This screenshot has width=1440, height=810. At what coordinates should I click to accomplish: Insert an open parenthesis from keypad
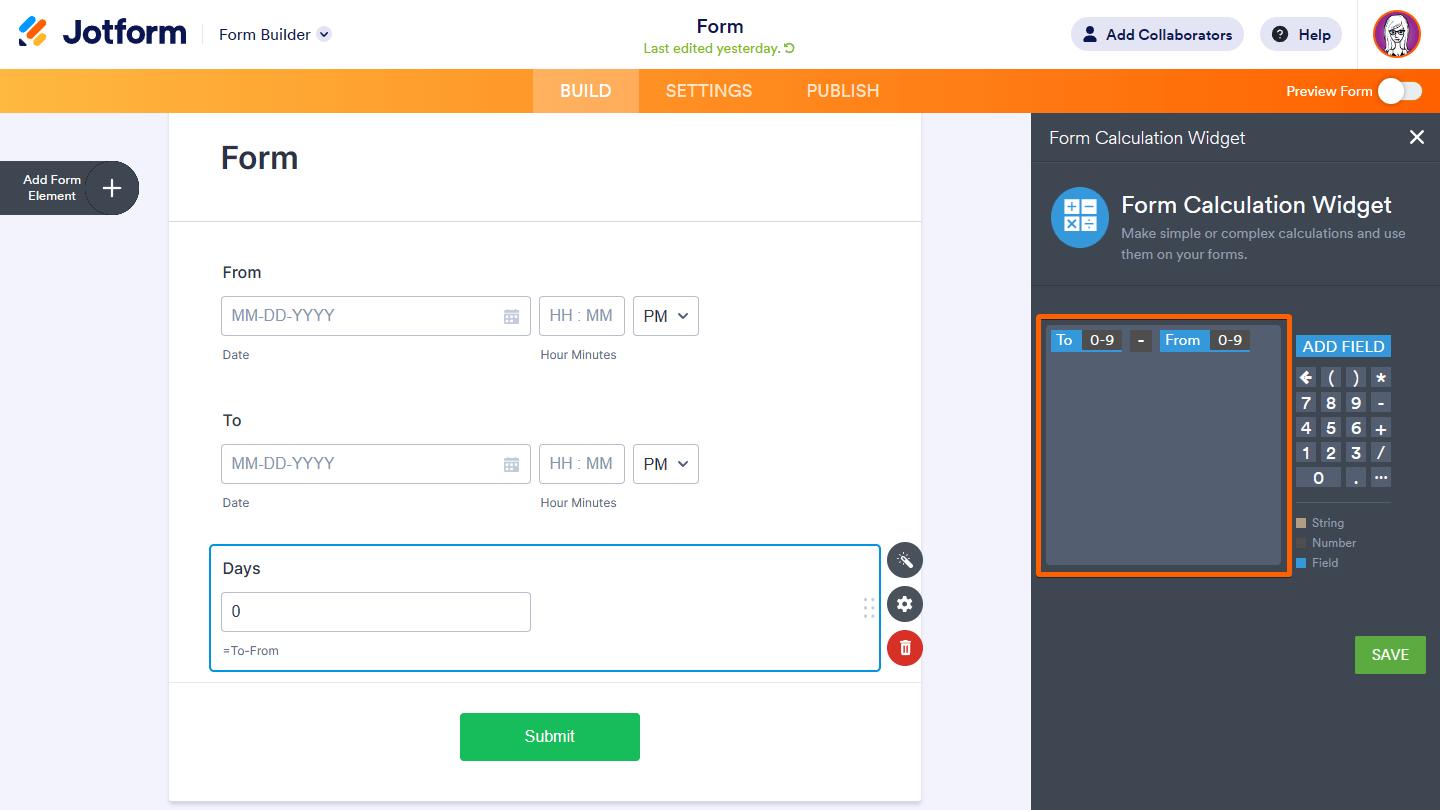point(1331,378)
